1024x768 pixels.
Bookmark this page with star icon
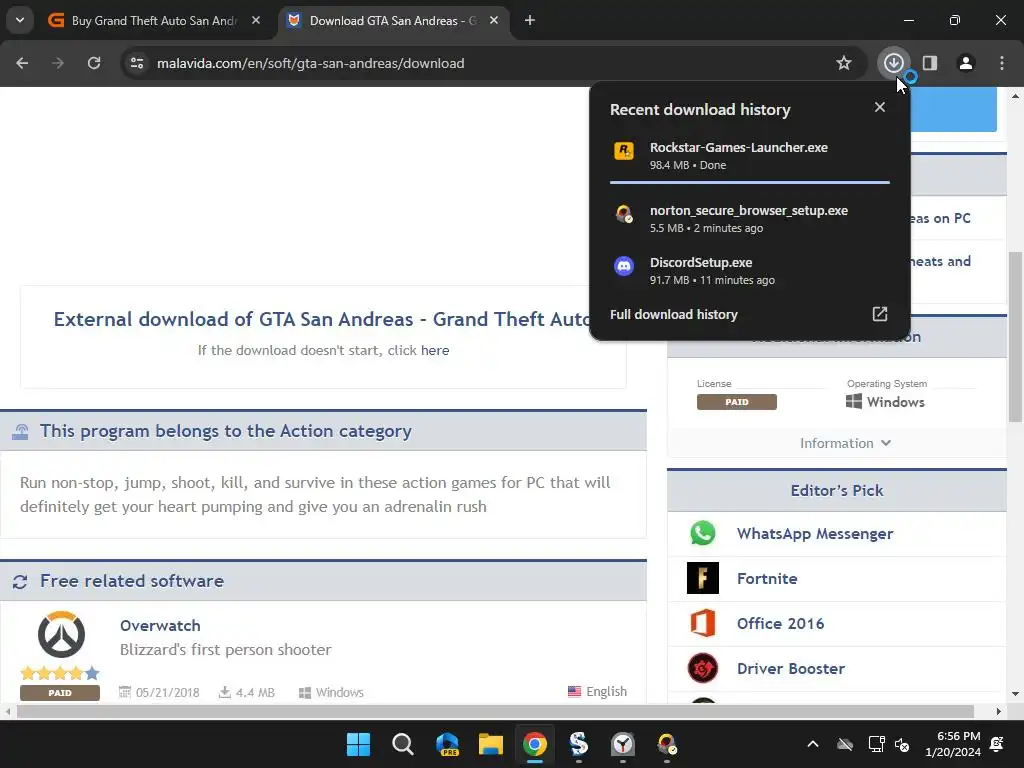[844, 63]
